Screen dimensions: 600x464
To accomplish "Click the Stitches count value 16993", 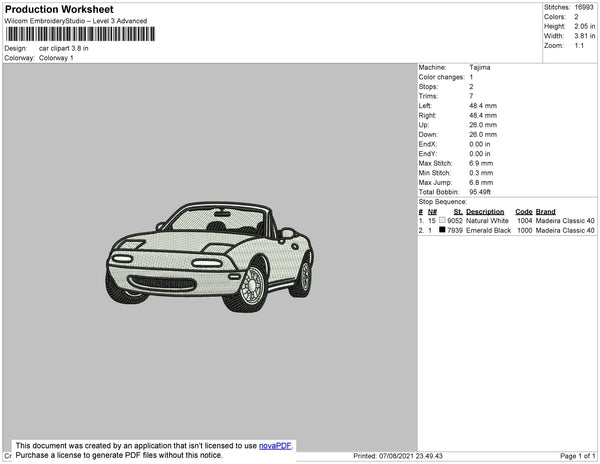I will pos(585,6).
